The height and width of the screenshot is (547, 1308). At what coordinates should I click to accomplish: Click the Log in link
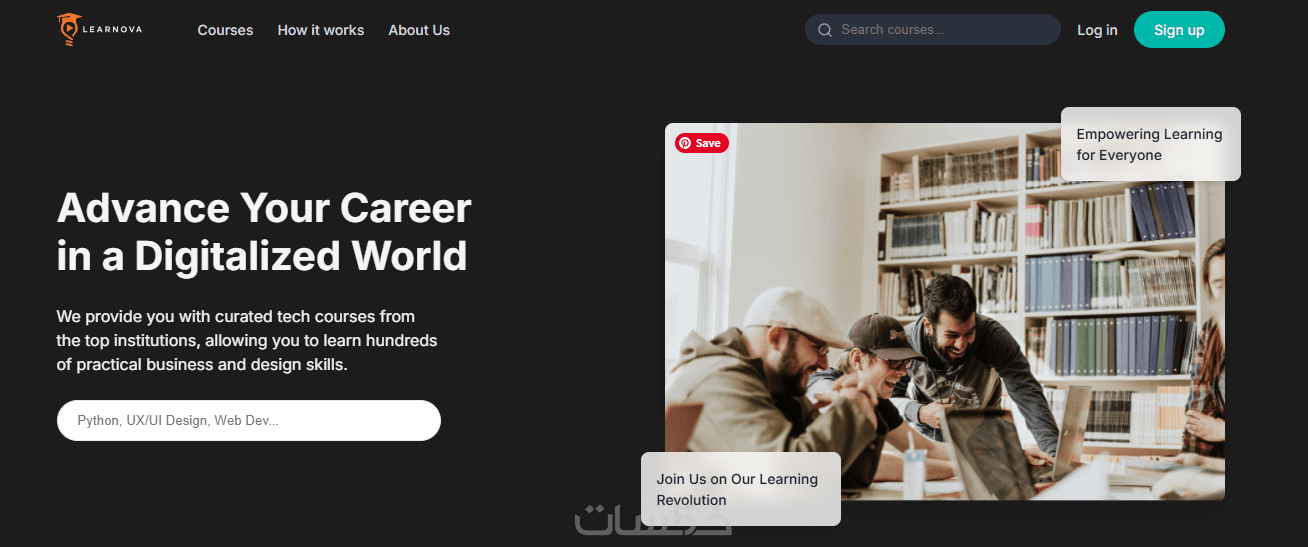[x=1097, y=30]
